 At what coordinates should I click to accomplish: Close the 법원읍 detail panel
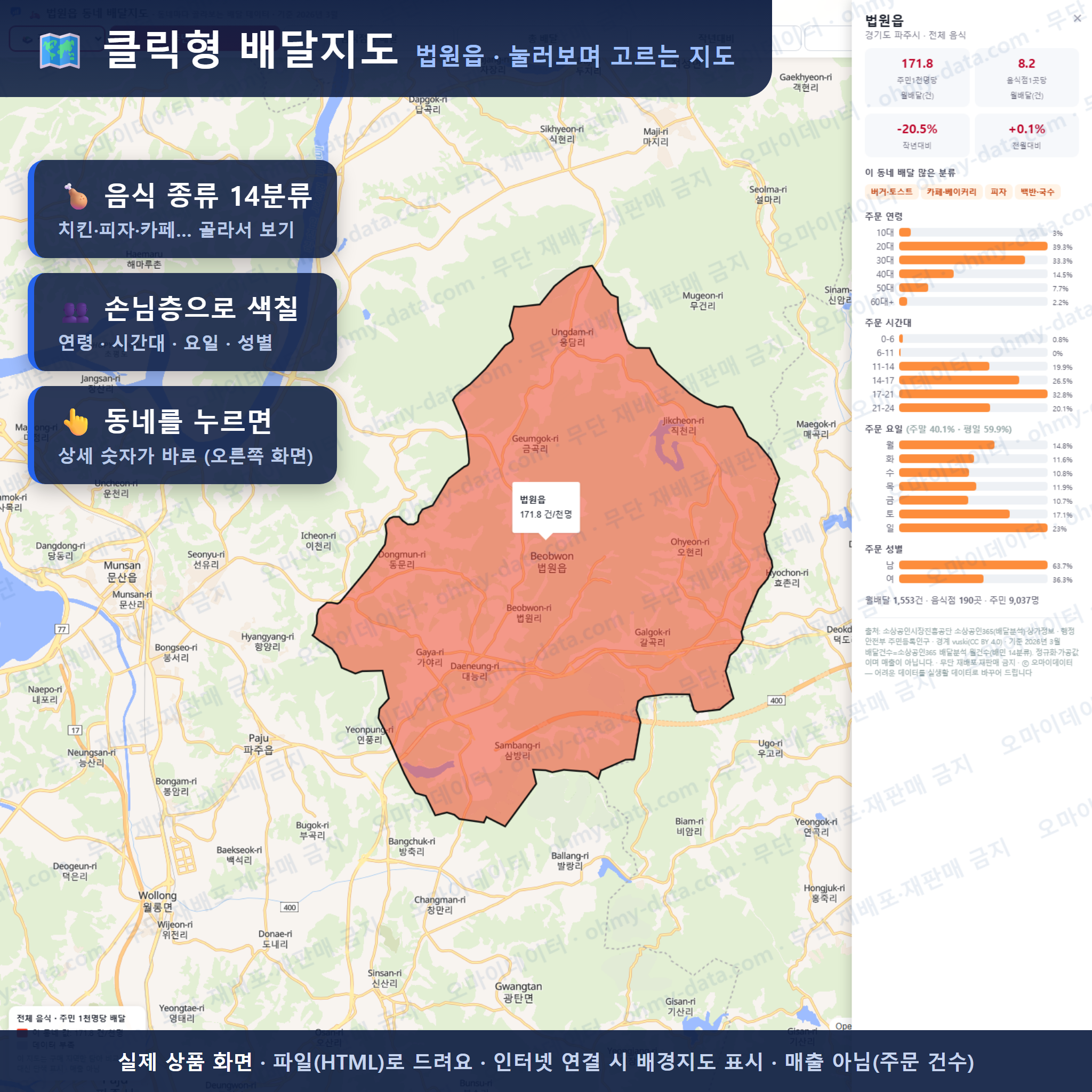point(1077,19)
